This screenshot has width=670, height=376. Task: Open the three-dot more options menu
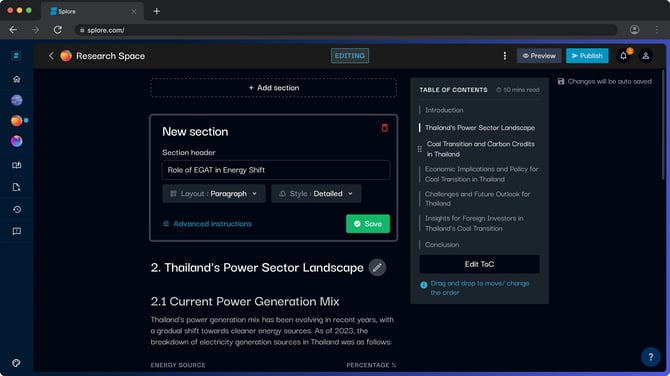(505, 56)
